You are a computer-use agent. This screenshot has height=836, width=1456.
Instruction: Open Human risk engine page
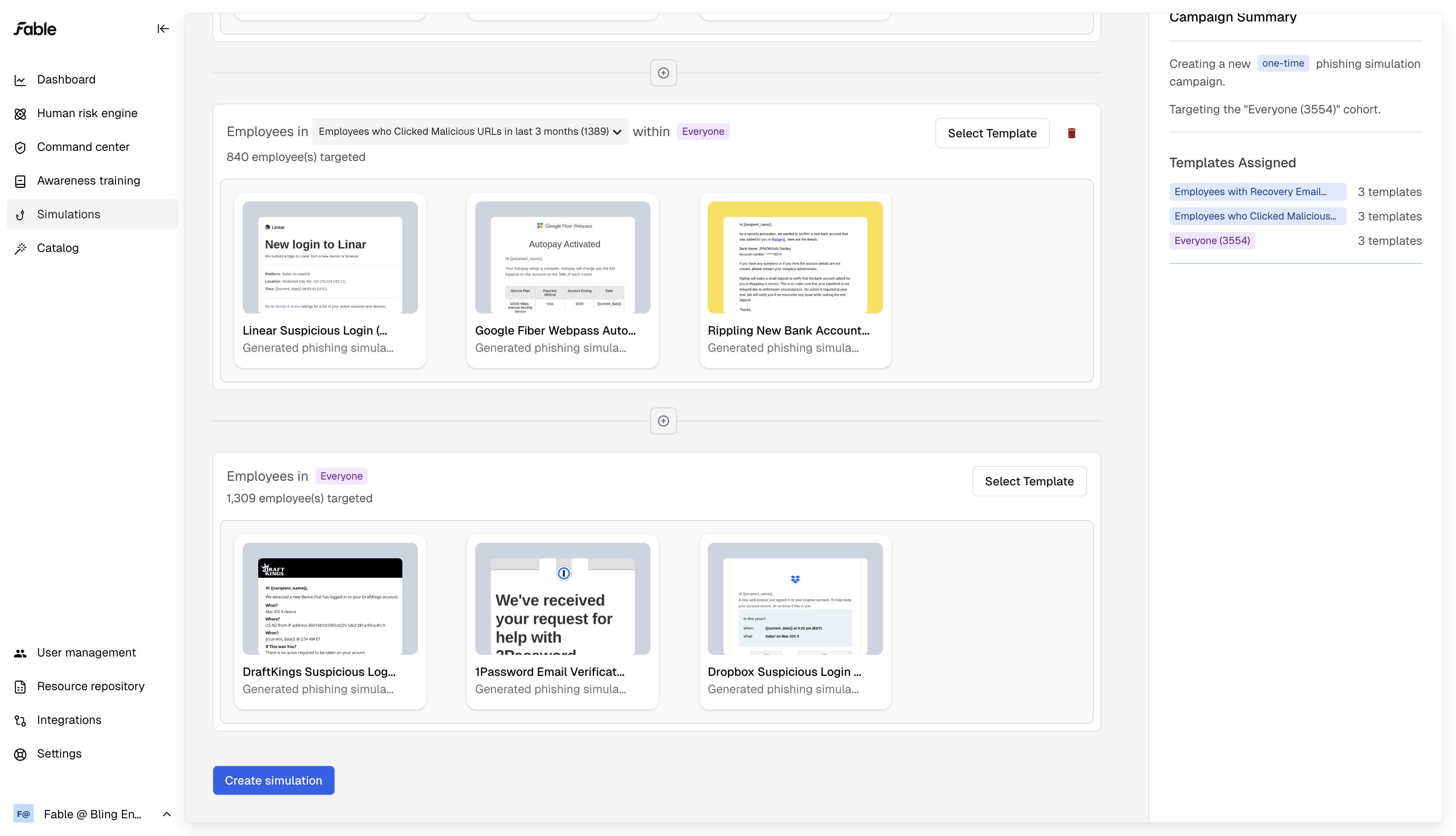coord(92,114)
